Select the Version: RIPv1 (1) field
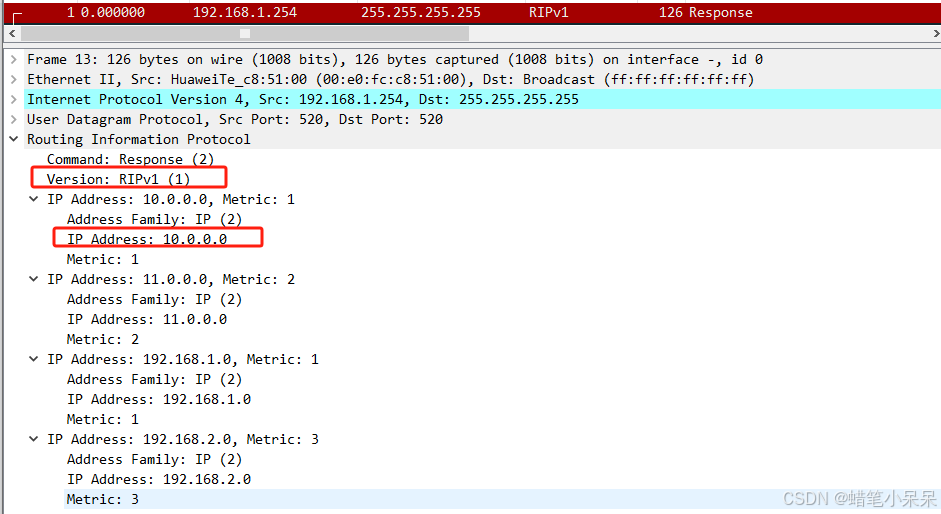 [x=118, y=179]
